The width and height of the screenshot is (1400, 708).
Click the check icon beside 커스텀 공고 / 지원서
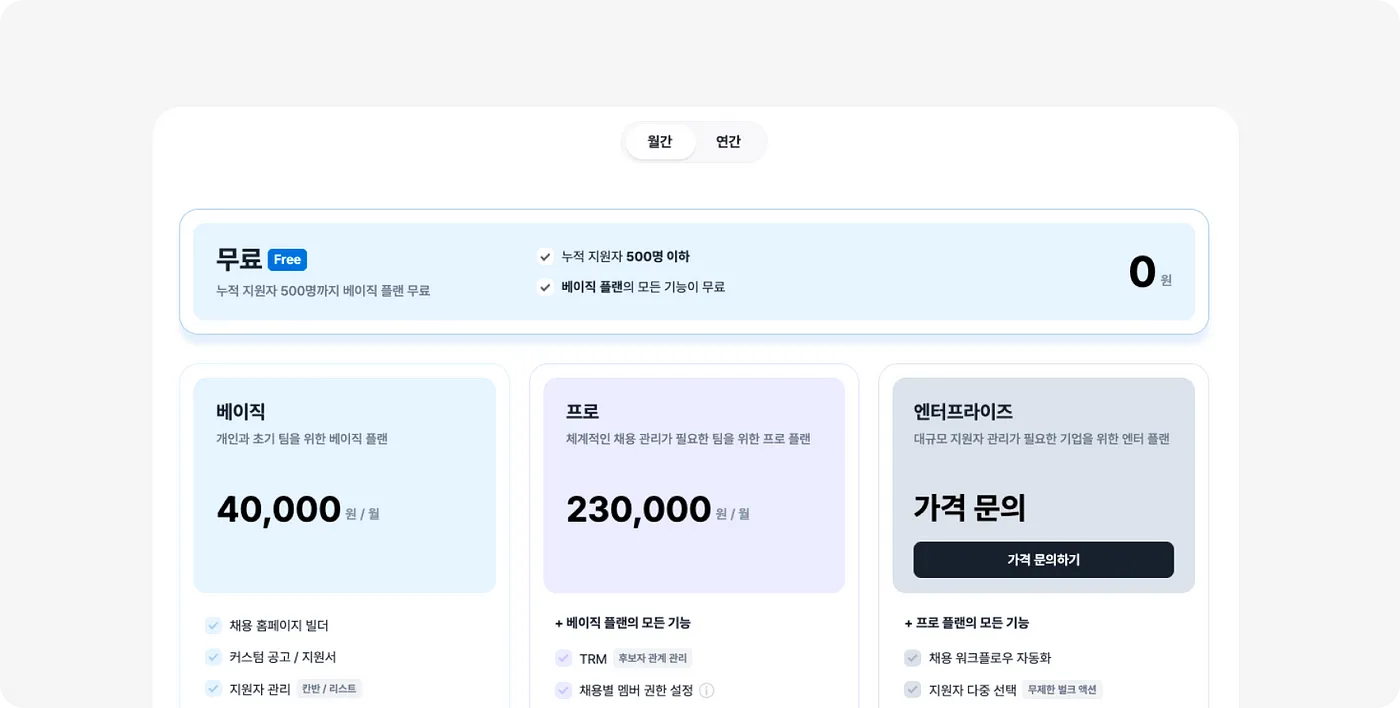click(x=213, y=657)
